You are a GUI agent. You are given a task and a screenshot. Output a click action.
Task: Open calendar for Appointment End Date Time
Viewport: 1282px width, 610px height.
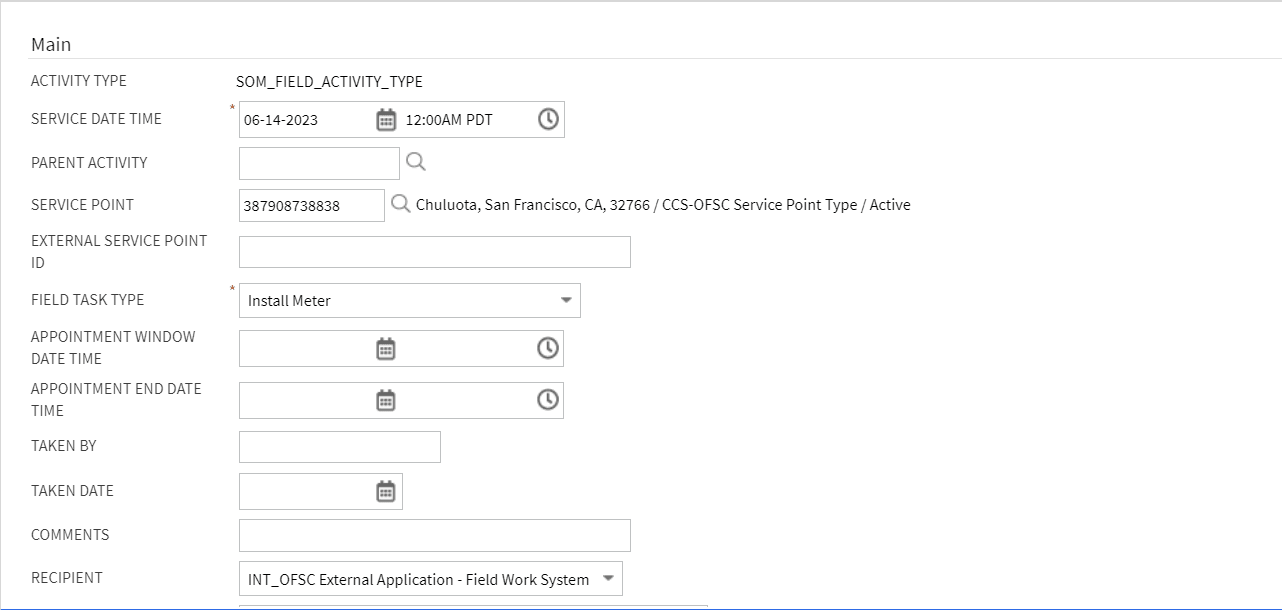coord(386,400)
